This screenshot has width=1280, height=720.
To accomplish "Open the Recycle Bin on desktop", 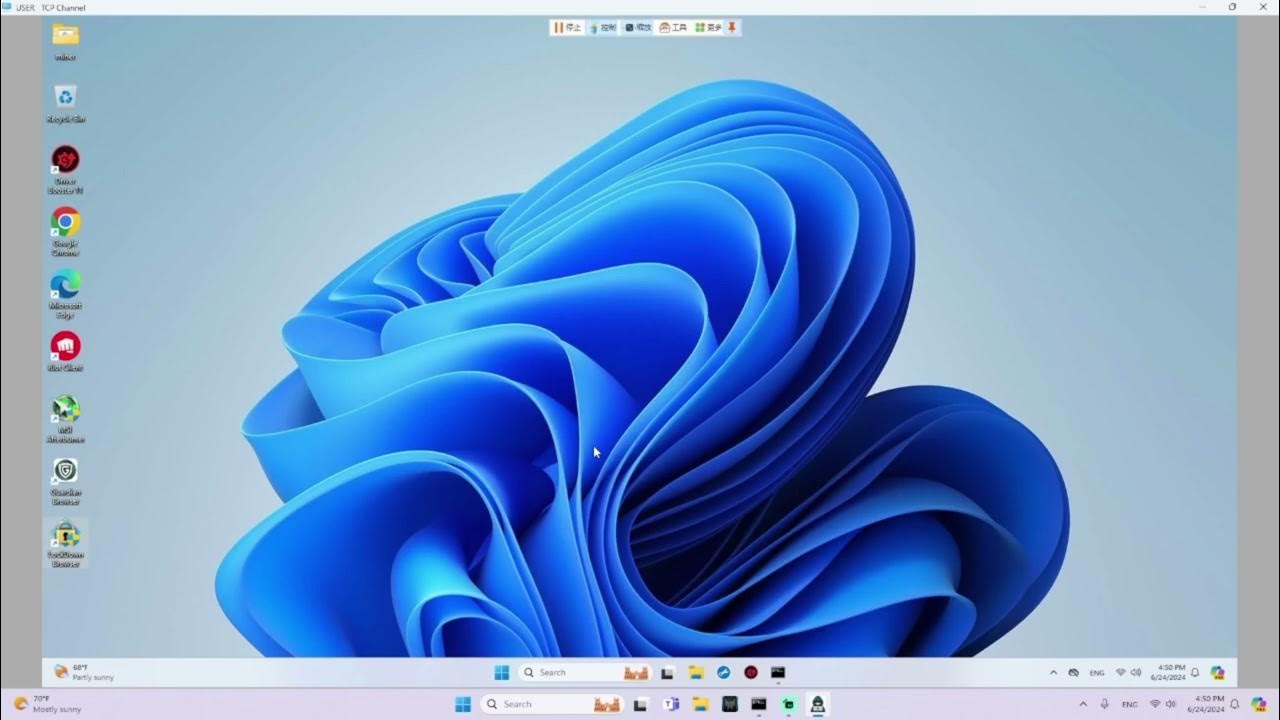I will click(65, 103).
